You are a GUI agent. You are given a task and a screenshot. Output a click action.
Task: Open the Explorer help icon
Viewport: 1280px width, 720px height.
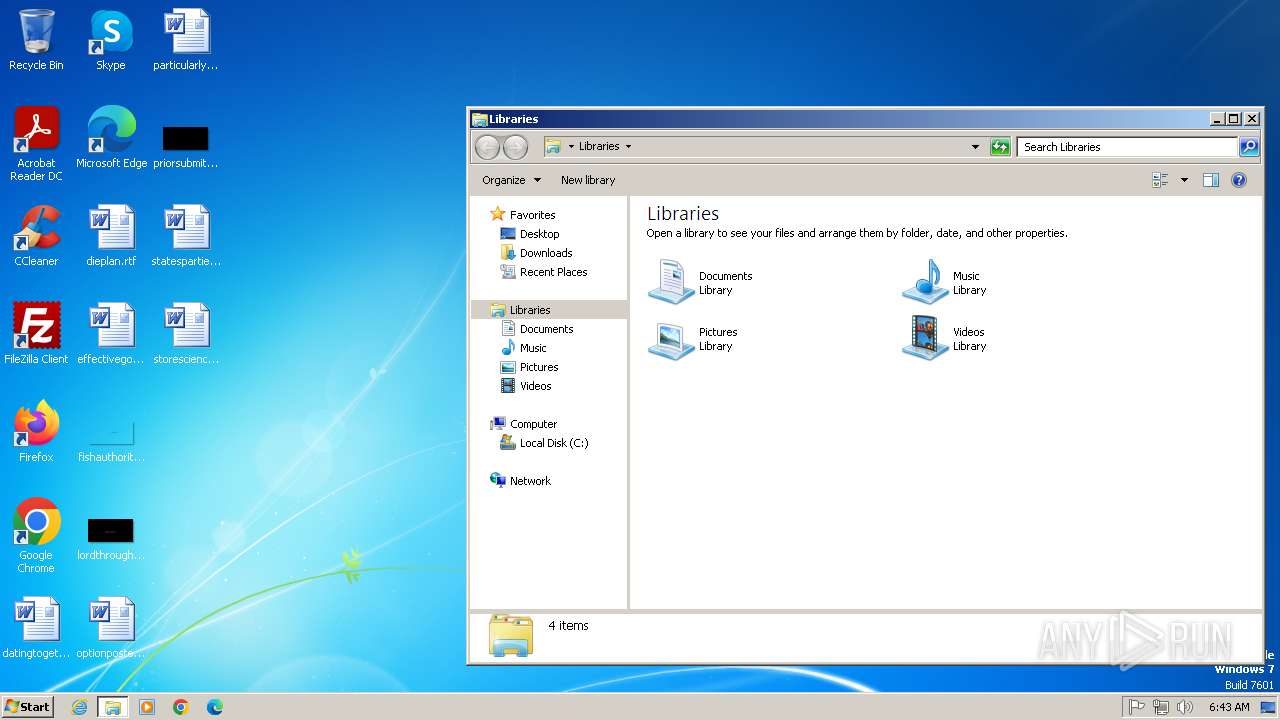1239,180
